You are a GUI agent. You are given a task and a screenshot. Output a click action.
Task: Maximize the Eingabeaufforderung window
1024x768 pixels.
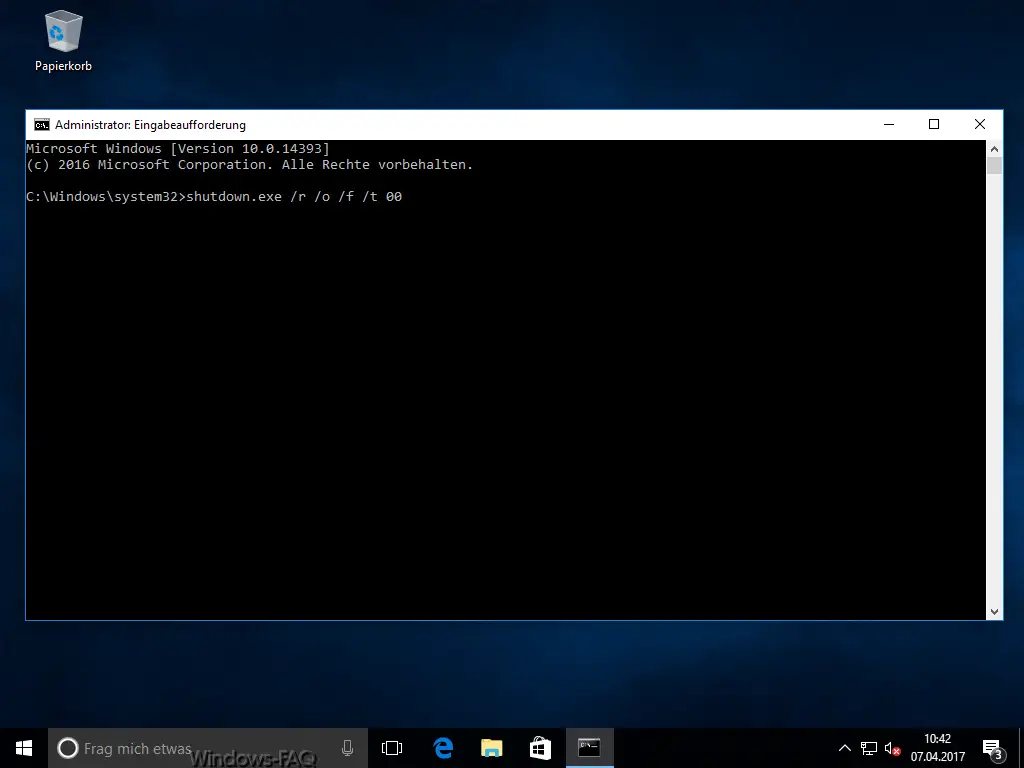[x=934, y=125]
